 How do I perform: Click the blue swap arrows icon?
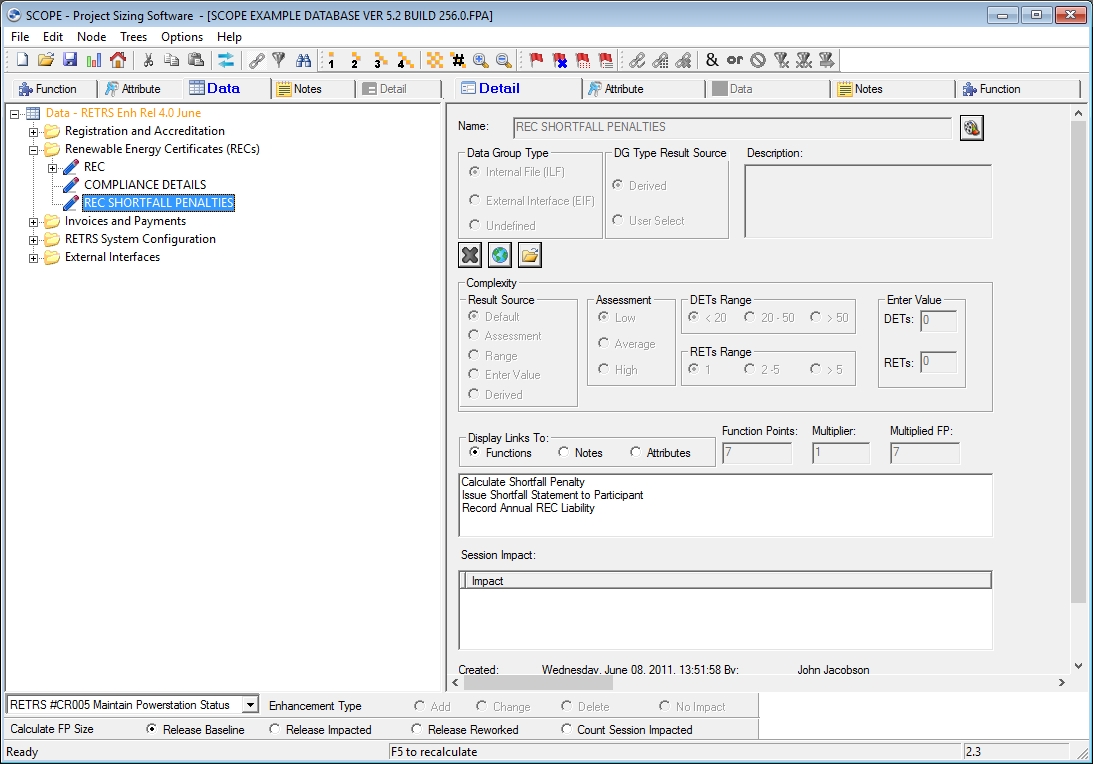226,61
